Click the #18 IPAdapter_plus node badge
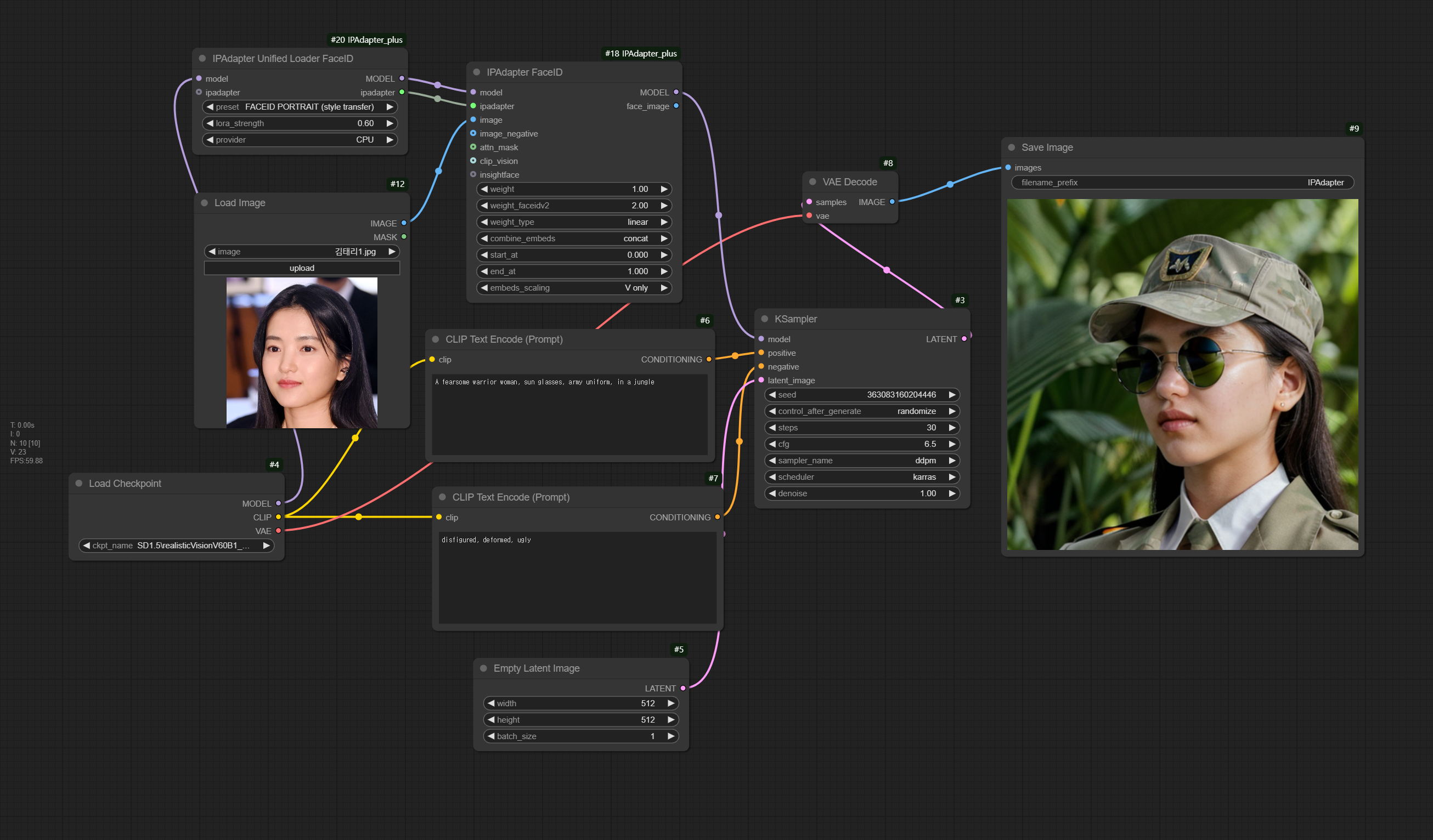 click(640, 53)
